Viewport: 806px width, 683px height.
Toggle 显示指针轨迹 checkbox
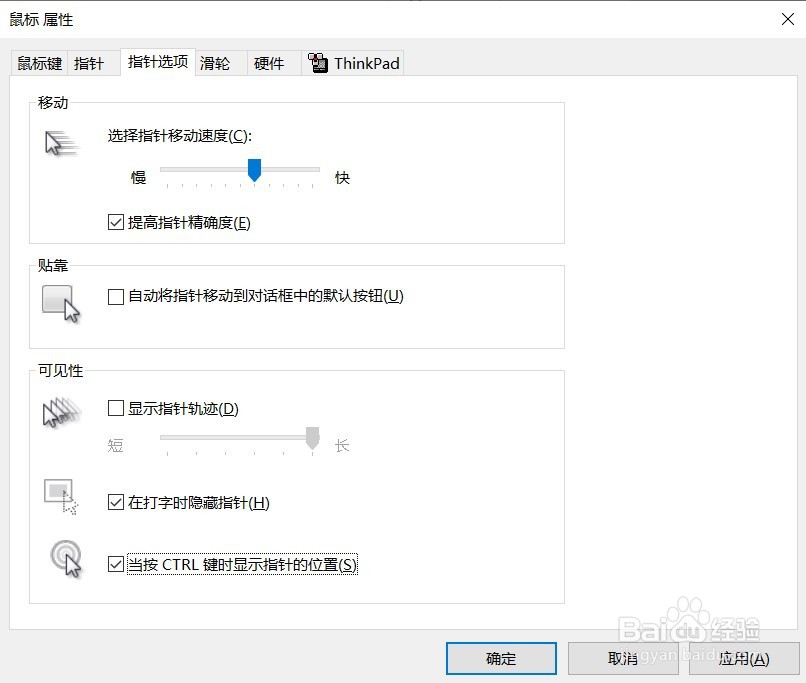click(116, 408)
